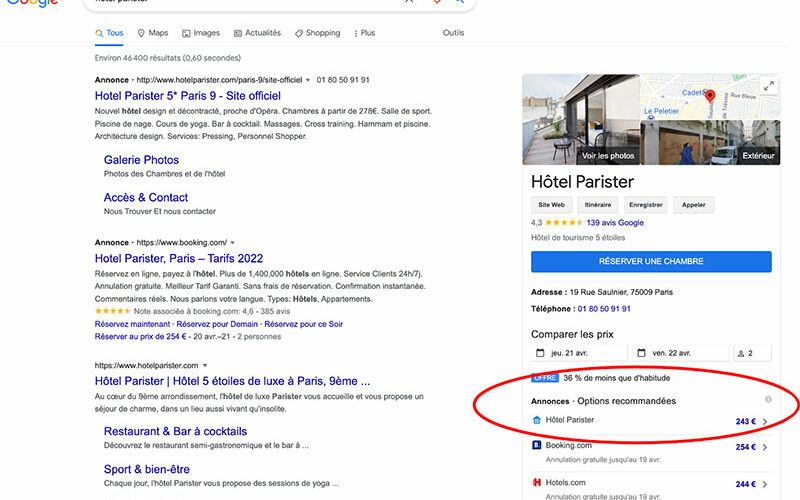Click the arrow next to the 243 € price
This screenshot has height=500, width=800.
(766, 422)
